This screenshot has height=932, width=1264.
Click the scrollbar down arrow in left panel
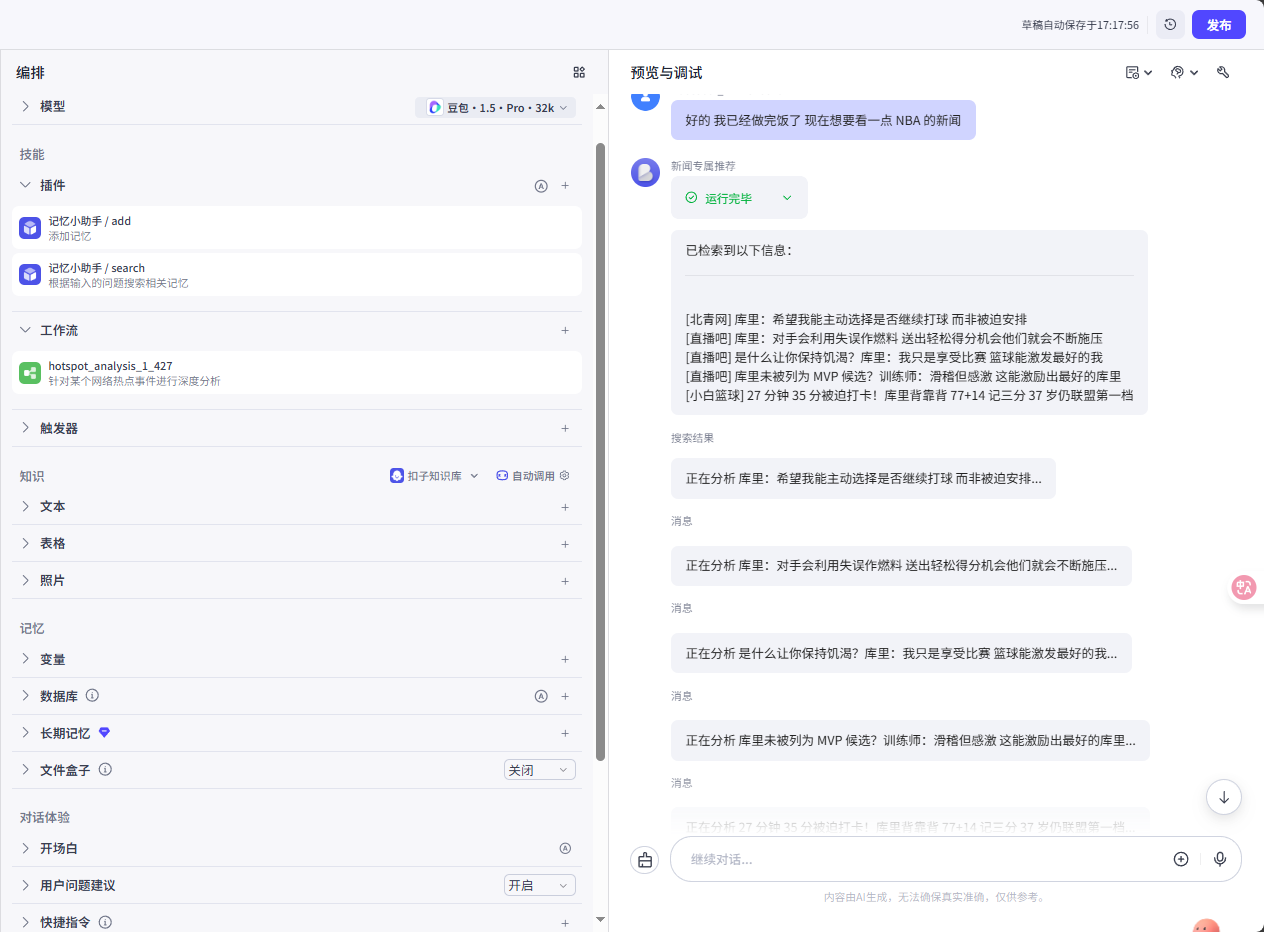[600, 918]
